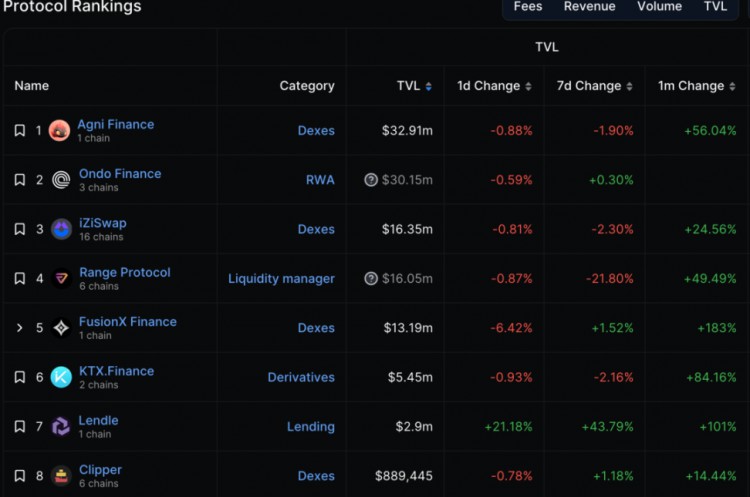Click the Ondo Finance logo icon

(x=61, y=180)
